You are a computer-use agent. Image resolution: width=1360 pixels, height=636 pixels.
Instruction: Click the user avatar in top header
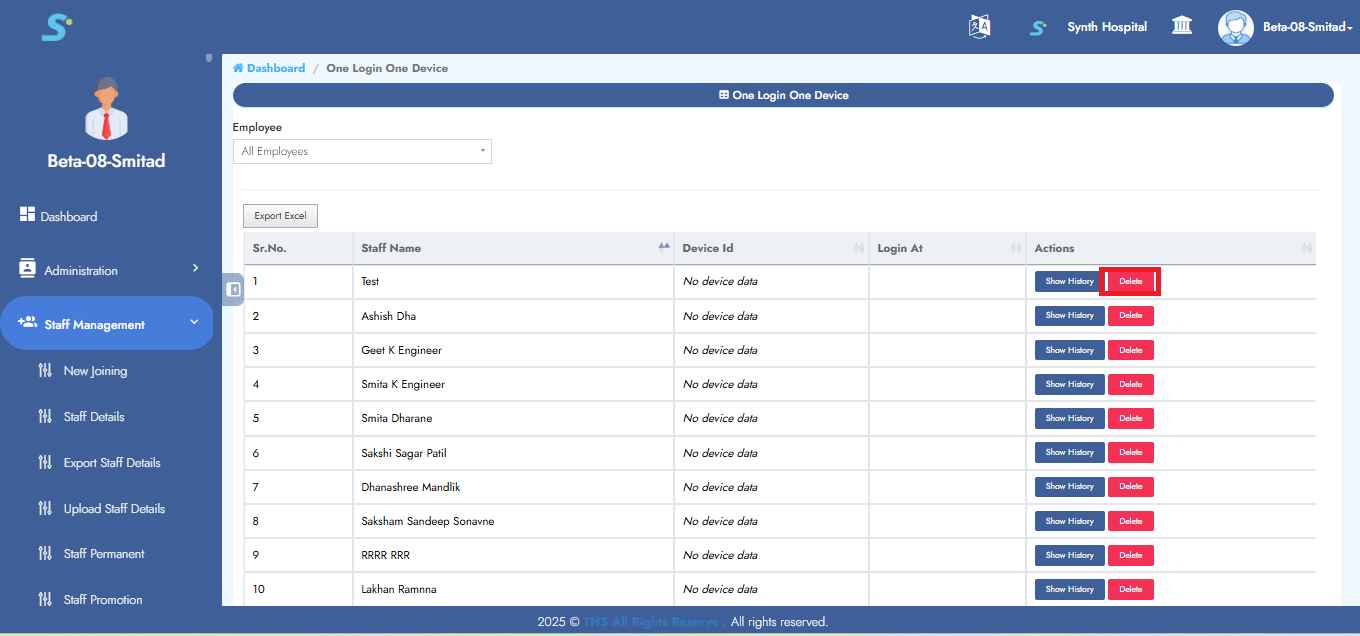pyautogui.click(x=1235, y=27)
